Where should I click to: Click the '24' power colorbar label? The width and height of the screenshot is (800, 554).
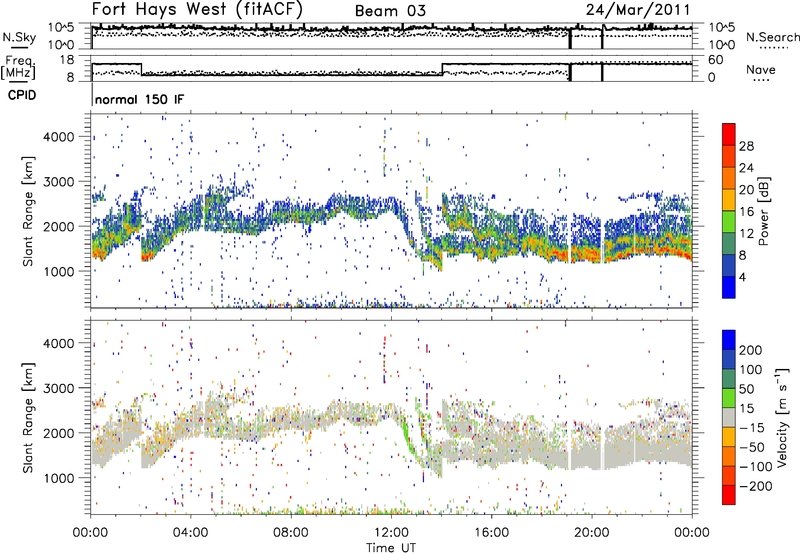click(x=746, y=168)
